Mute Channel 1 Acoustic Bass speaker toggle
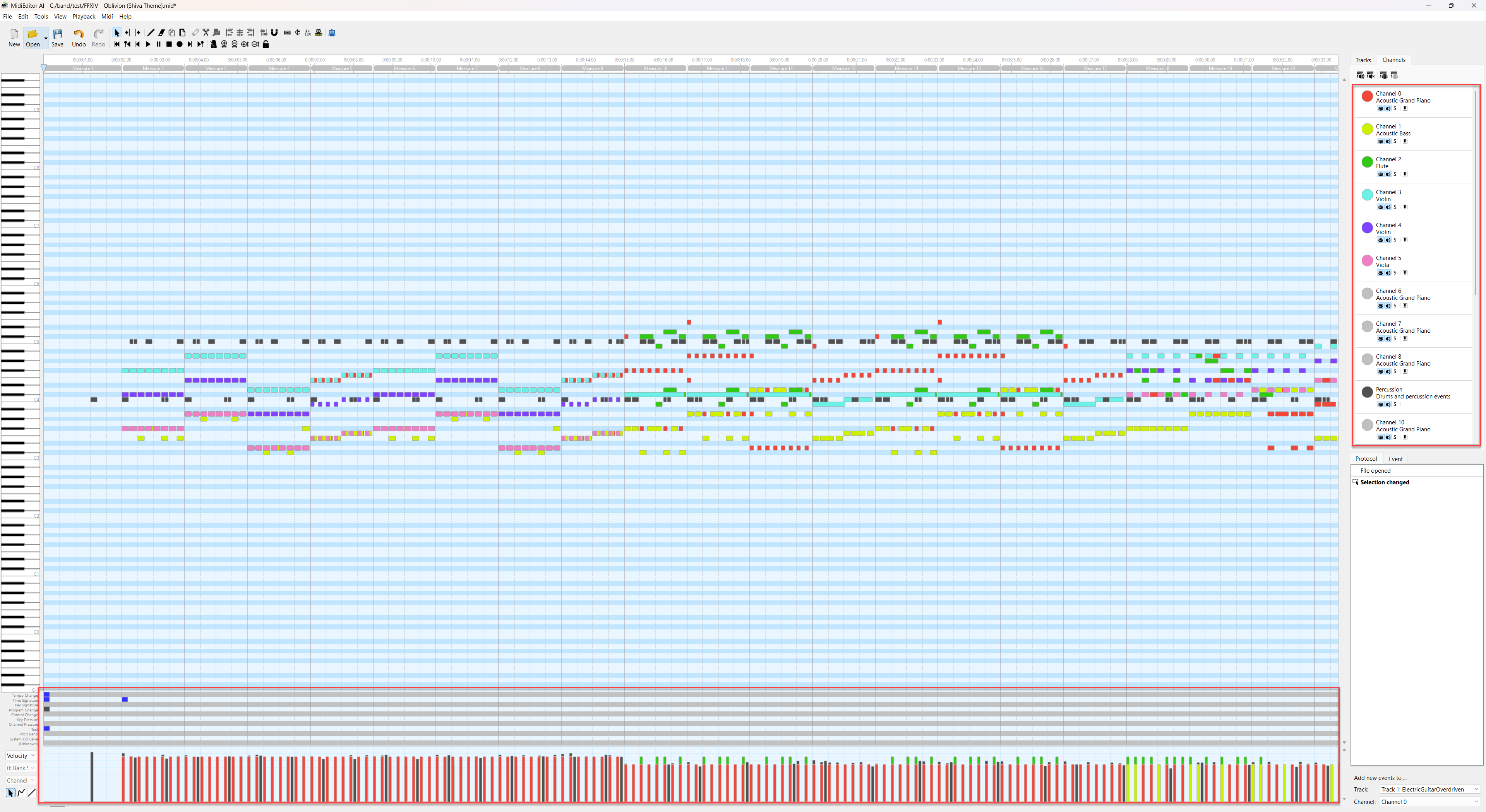This screenshot has height=812, width=1486. [x=1387, y=141]
